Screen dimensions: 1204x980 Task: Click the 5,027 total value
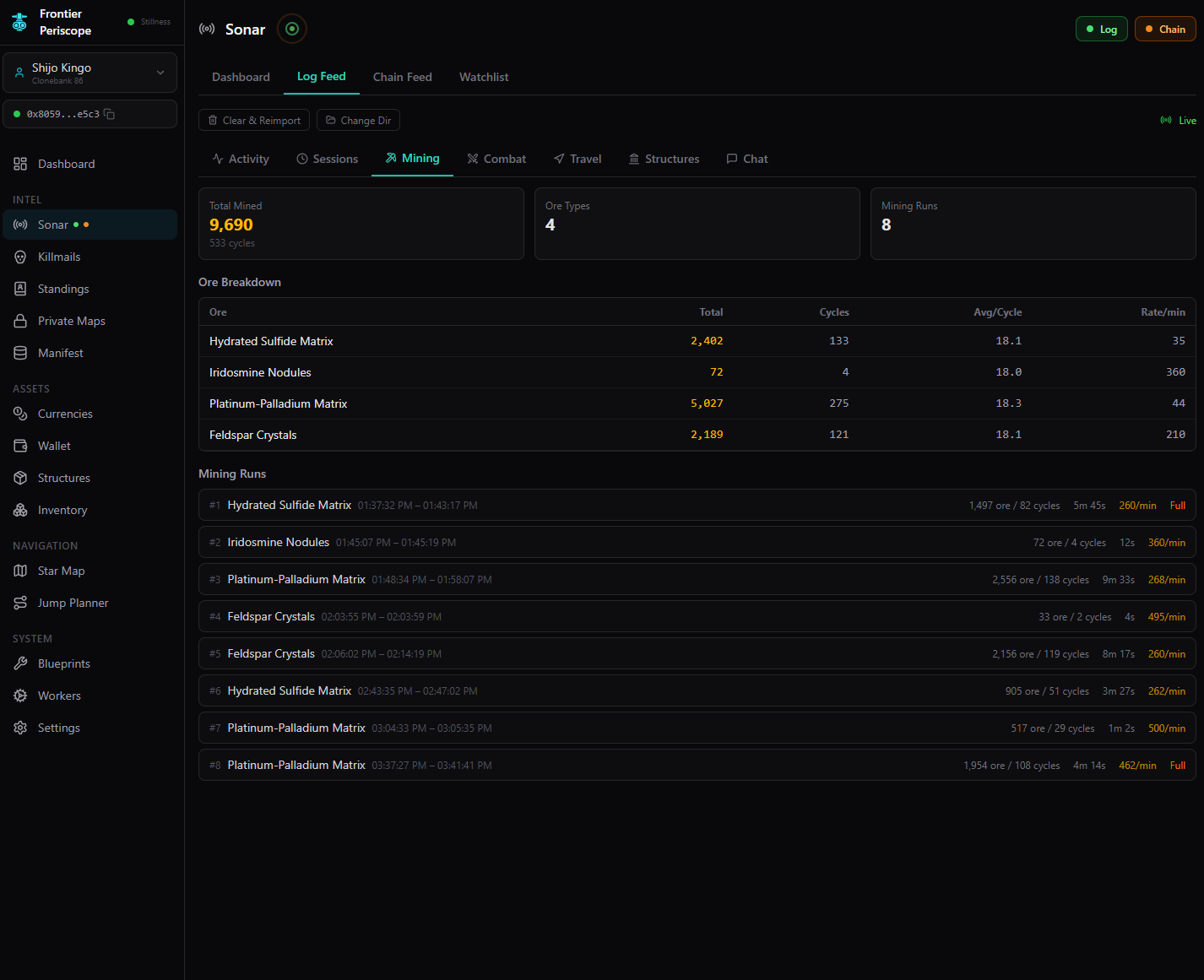[707, 403]
